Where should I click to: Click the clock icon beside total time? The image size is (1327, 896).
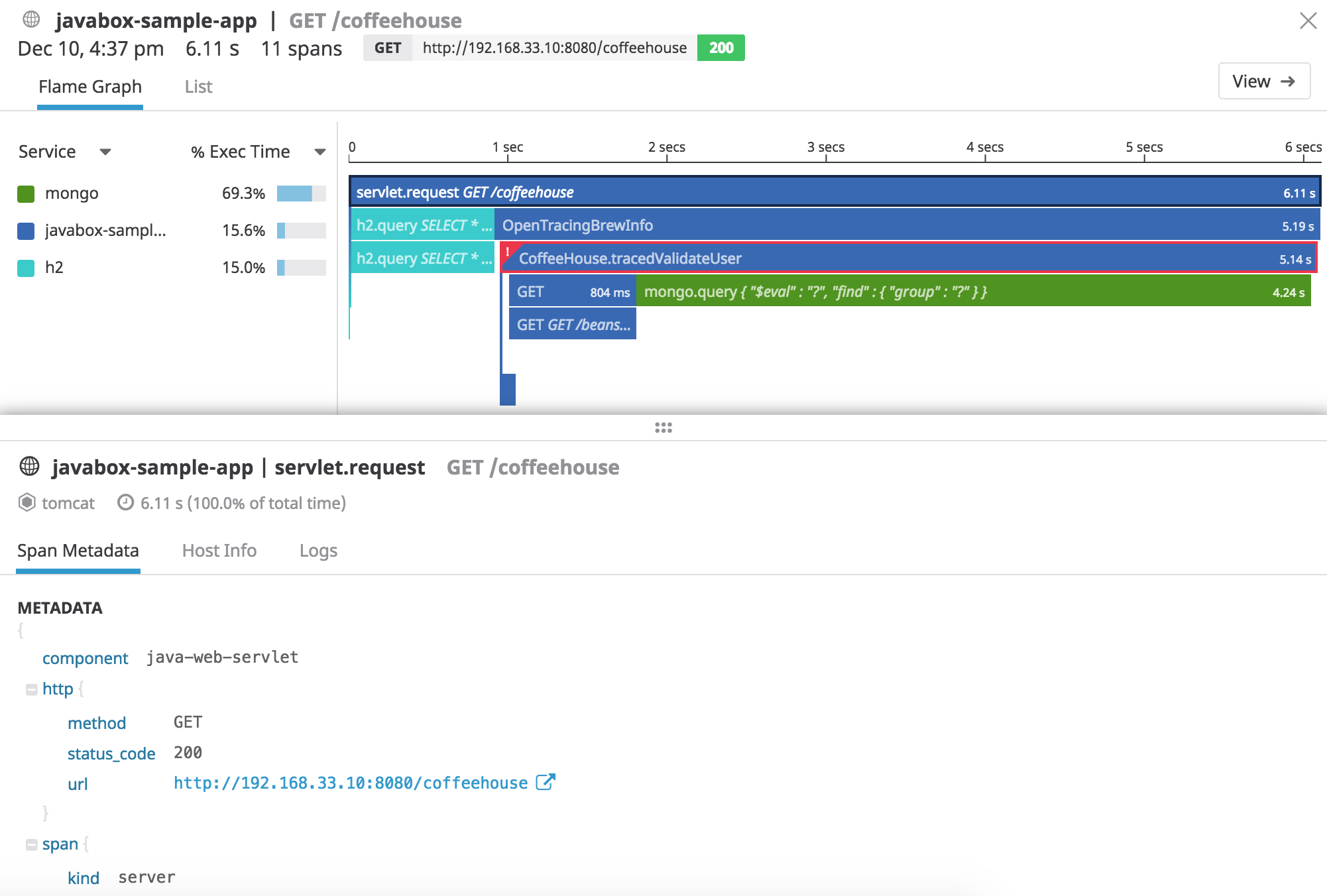coord(126,503)
